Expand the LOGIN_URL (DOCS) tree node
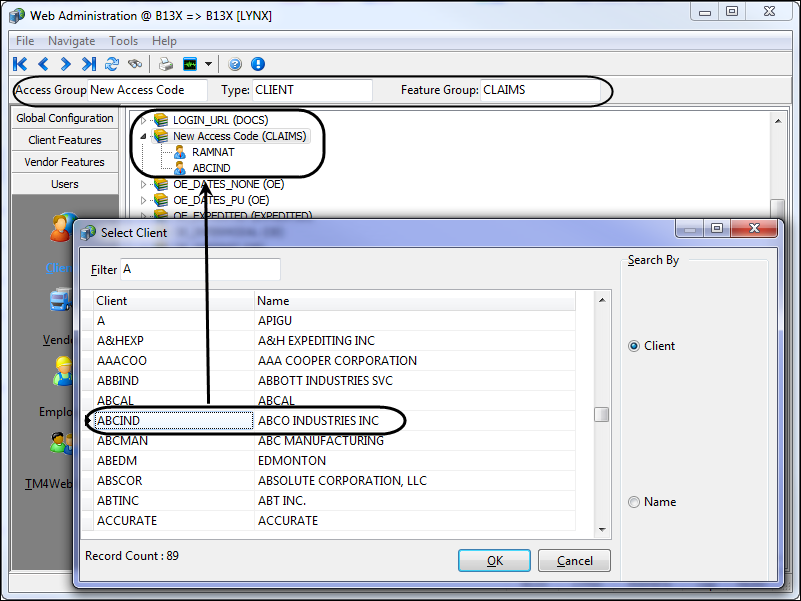The height and width of the screenshot is (601, 801). pyautogui.click(x=144, y=120)
